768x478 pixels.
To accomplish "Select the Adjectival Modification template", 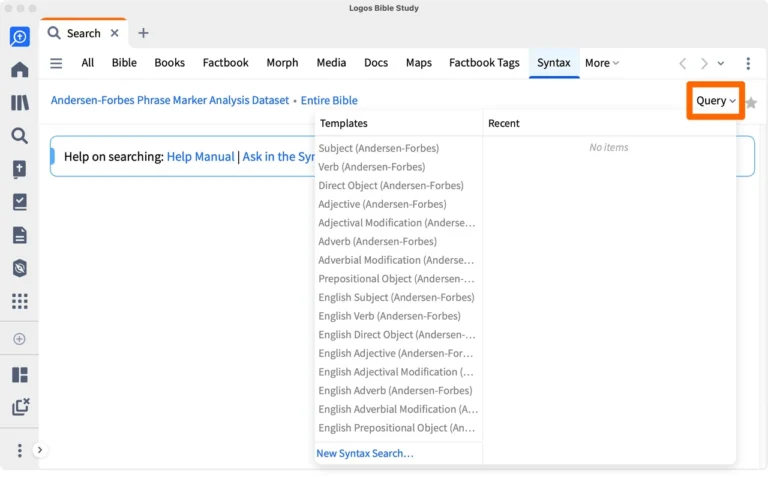I will (397, 223).
